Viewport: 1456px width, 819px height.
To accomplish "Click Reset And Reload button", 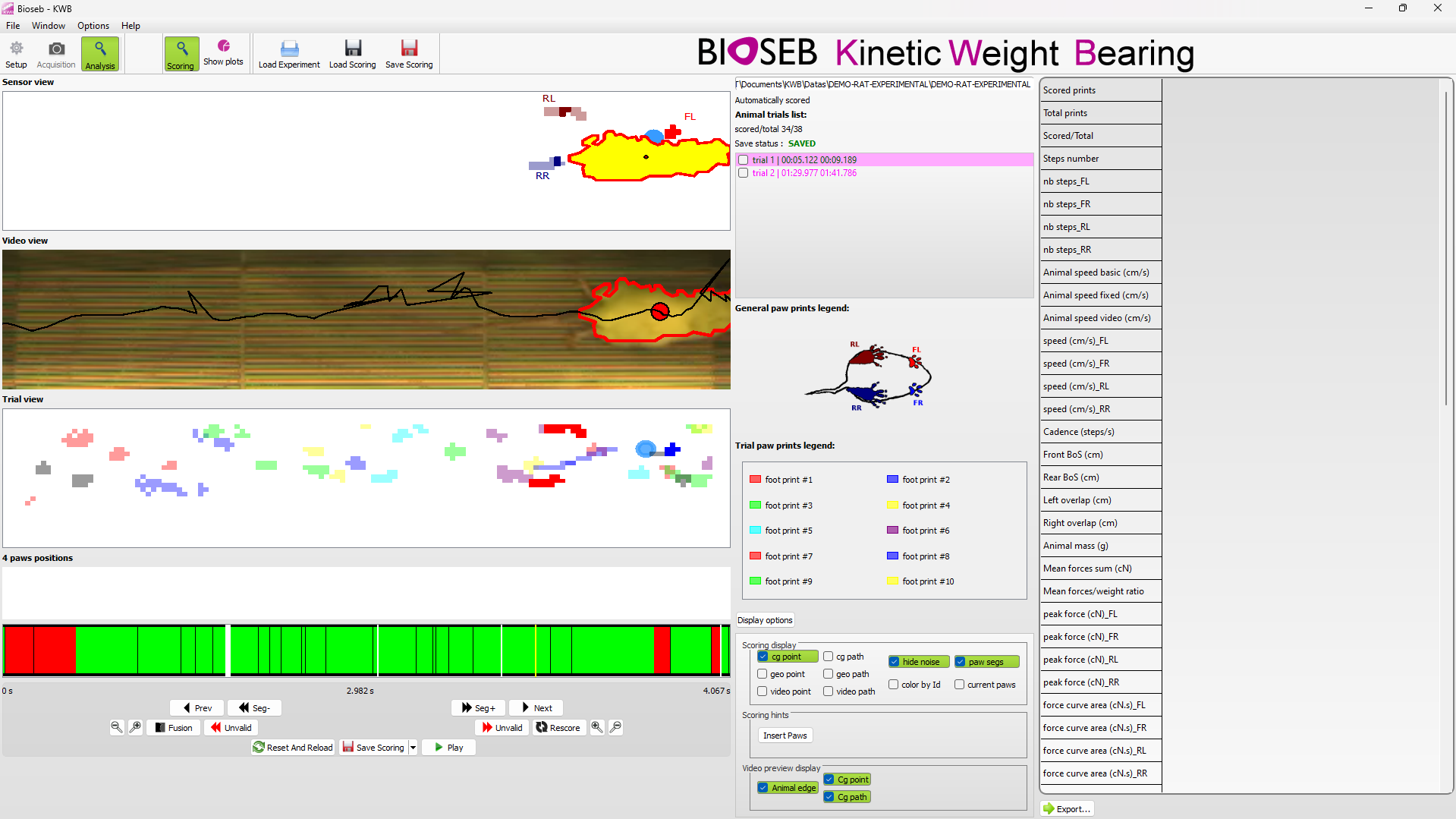I will [293, 748].
